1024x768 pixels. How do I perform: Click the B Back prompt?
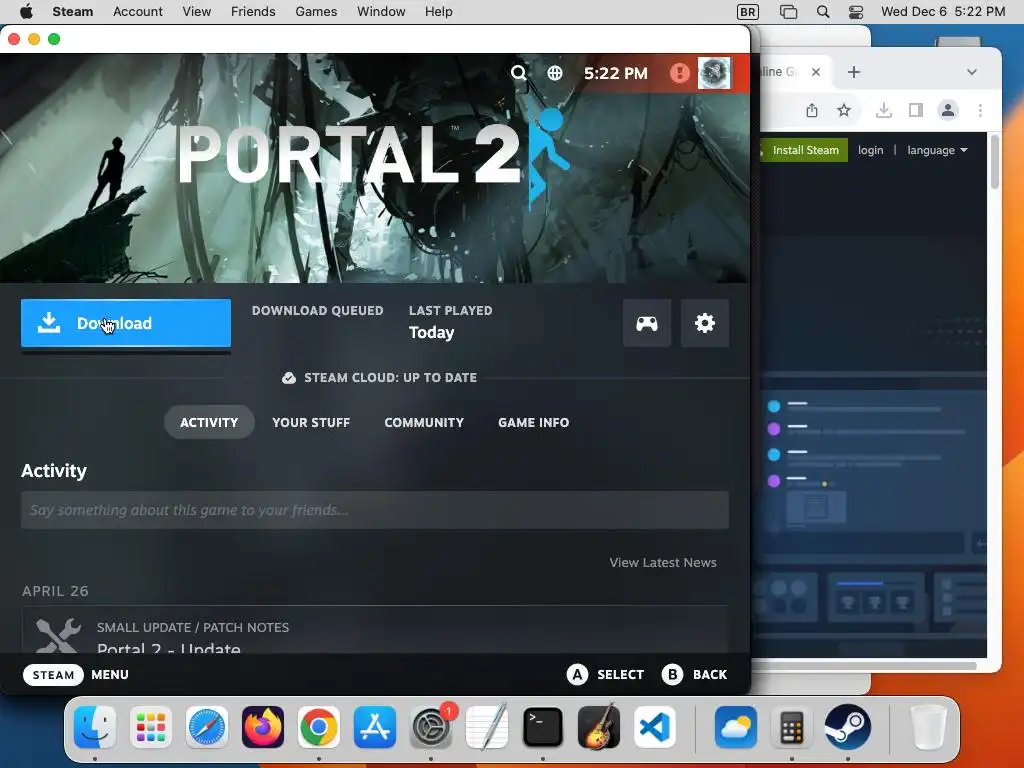click(x=694, y=675)
